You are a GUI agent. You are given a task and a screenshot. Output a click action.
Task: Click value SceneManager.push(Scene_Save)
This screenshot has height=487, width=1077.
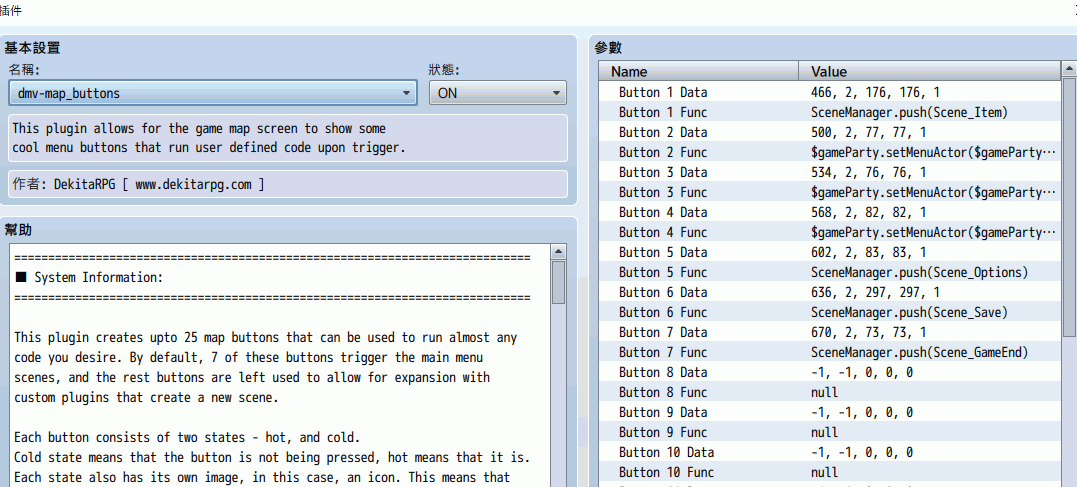pos(909,312)
